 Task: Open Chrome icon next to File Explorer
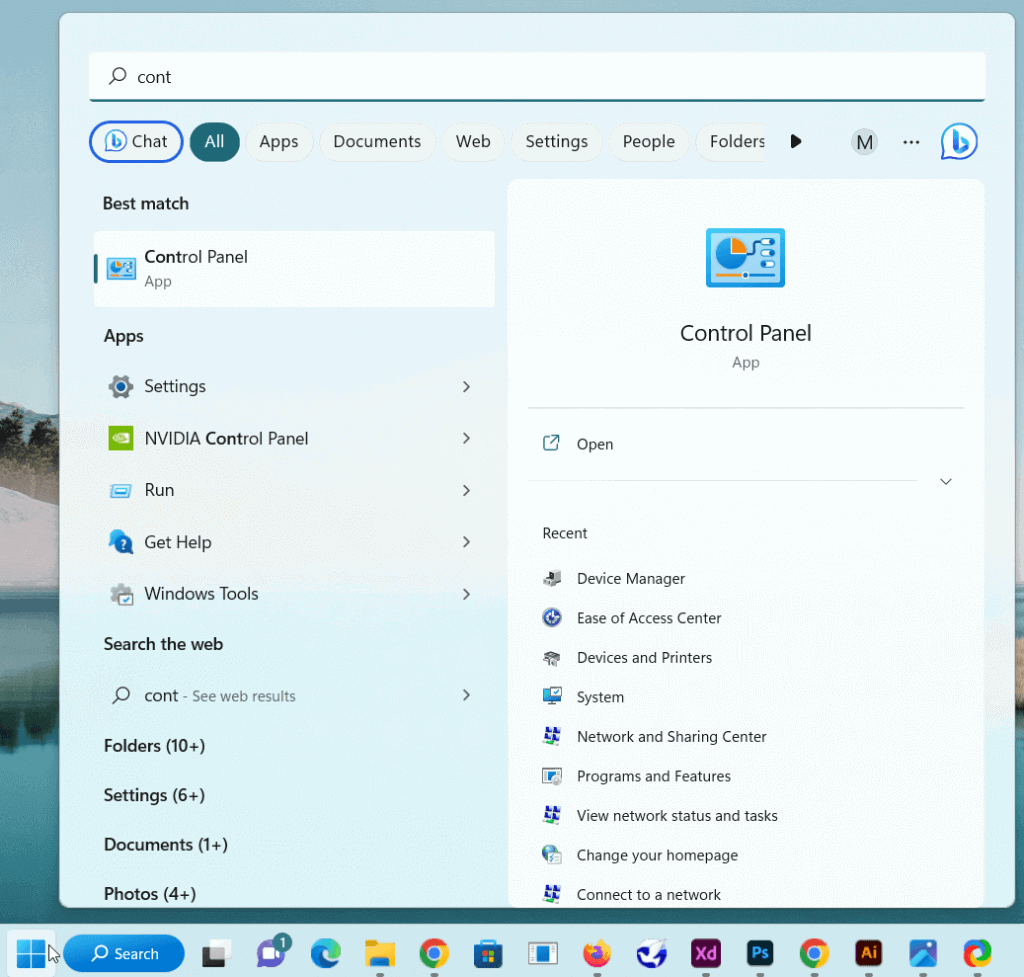pyautogui.click(x=434, y=954)
